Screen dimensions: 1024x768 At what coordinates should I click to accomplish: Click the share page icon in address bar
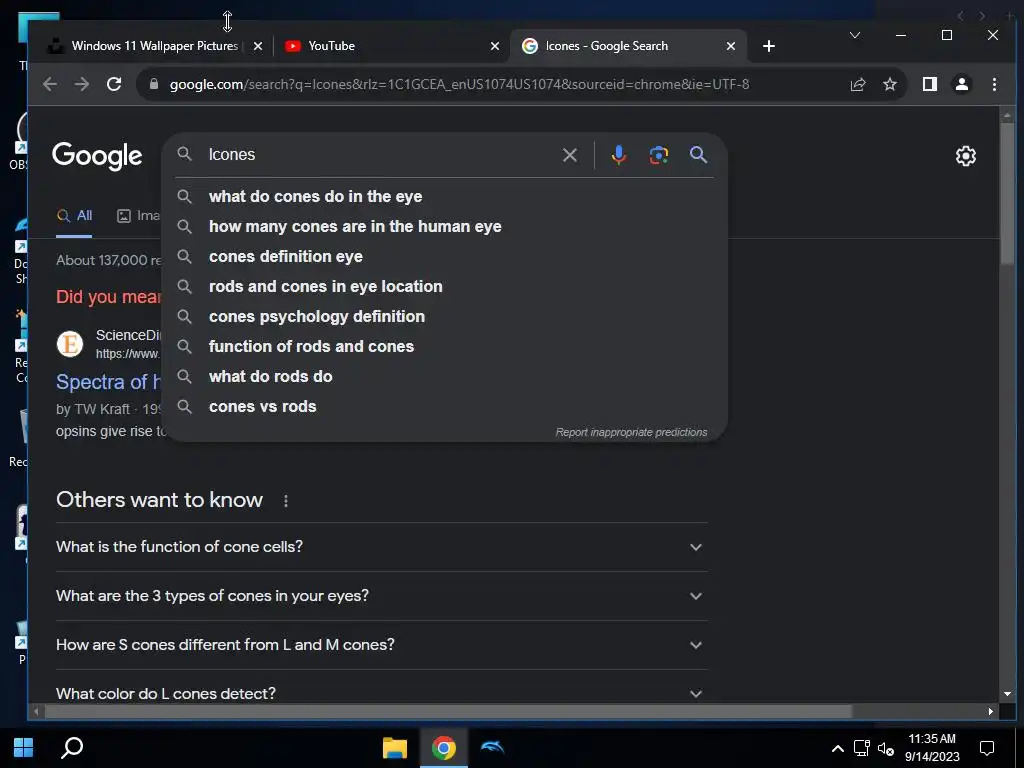pos(857,84)
